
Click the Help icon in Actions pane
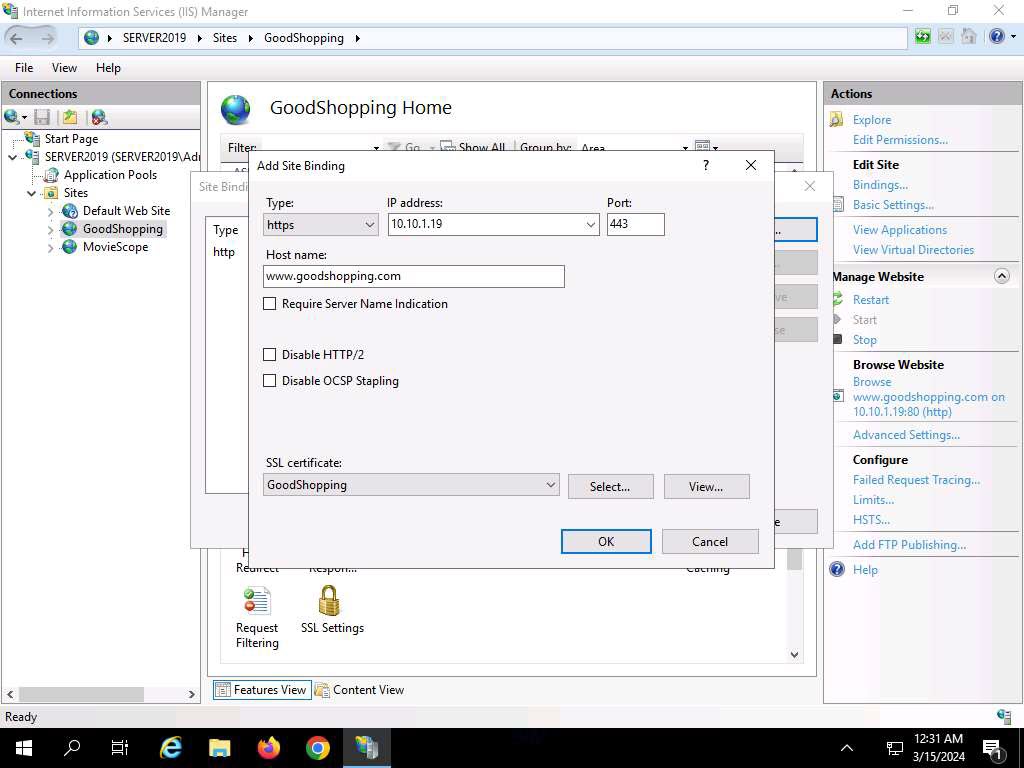[837, 569]
